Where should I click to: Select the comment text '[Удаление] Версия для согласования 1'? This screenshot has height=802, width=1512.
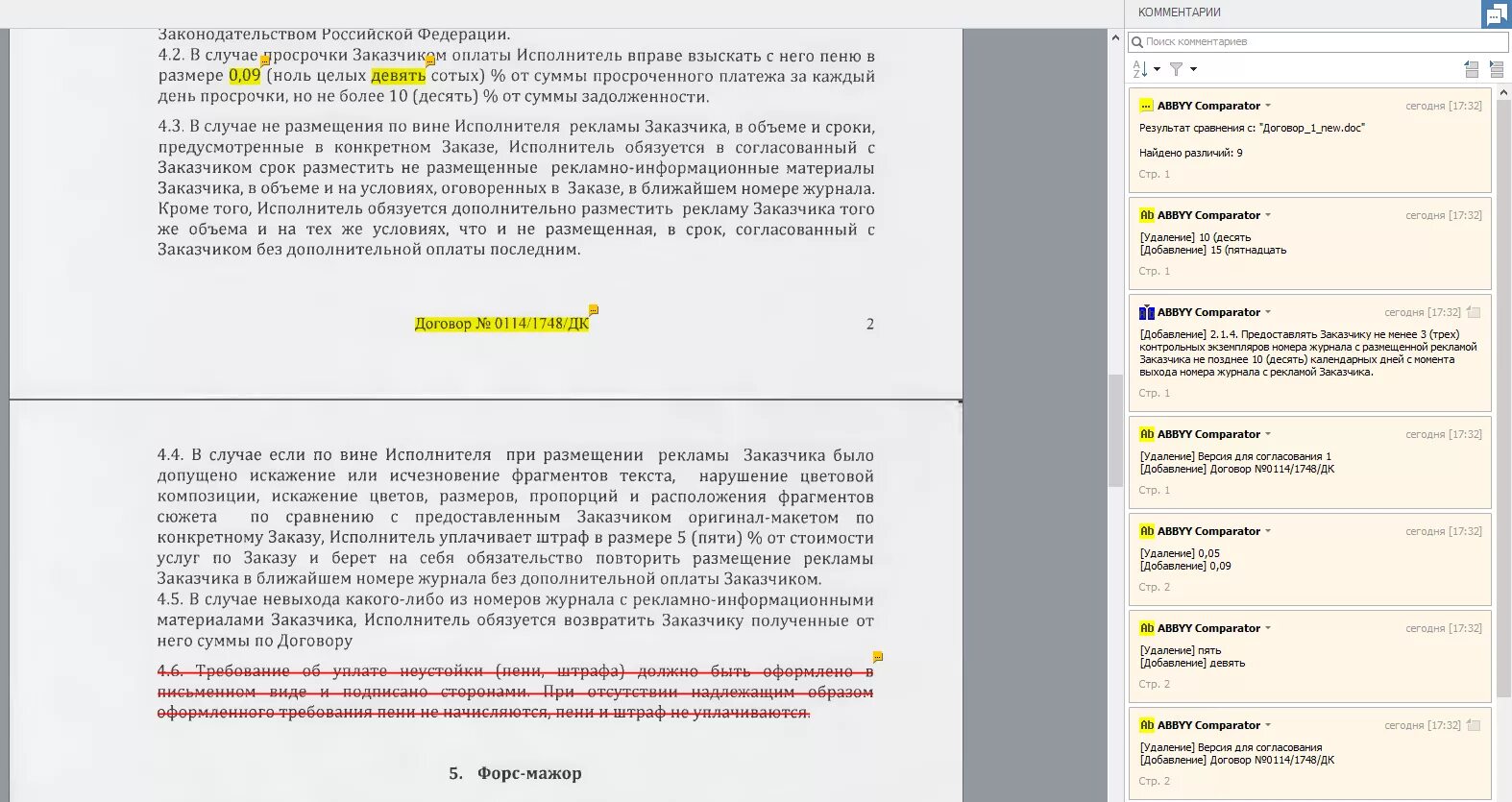[x=1235, y=456]
